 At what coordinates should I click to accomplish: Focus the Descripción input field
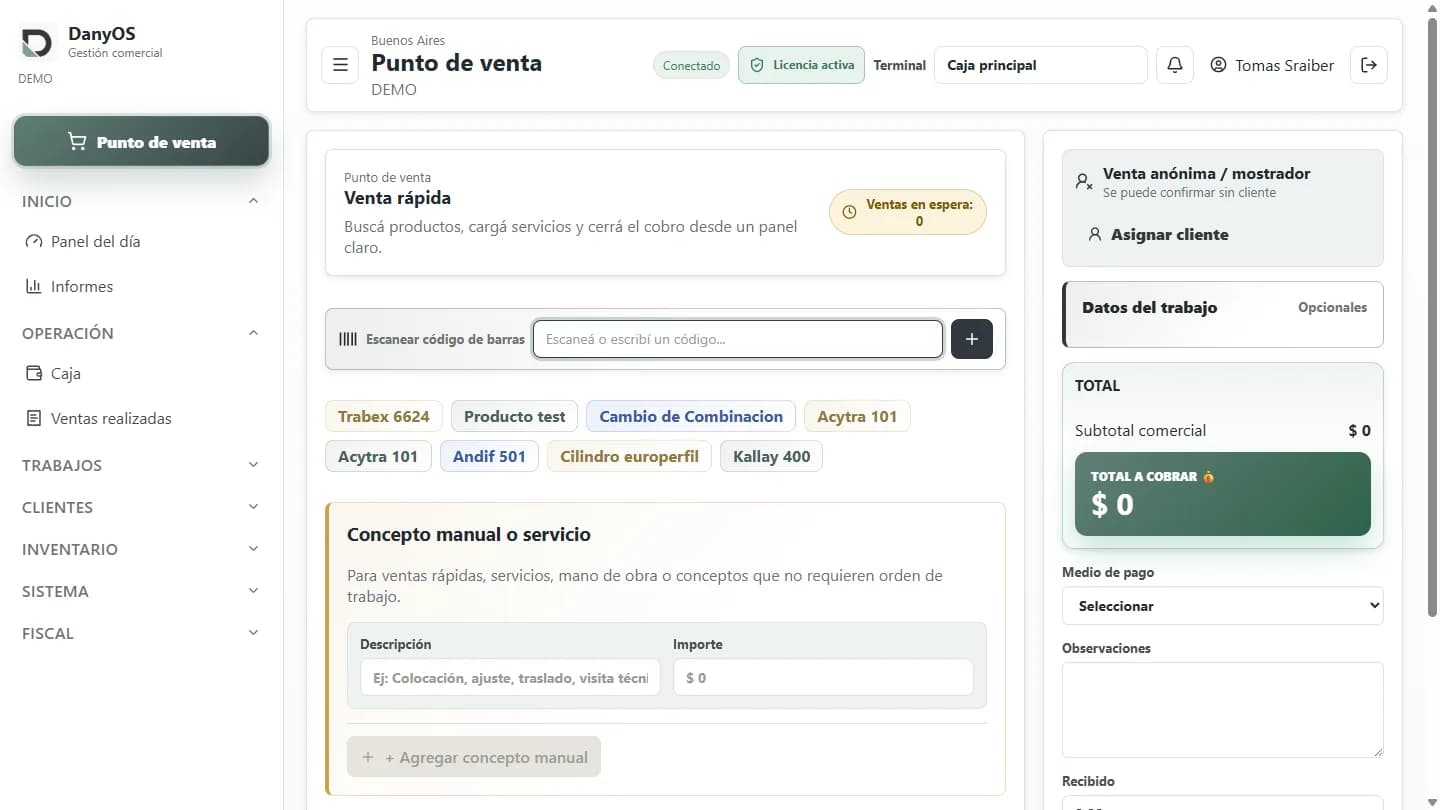tap(510, 677)
